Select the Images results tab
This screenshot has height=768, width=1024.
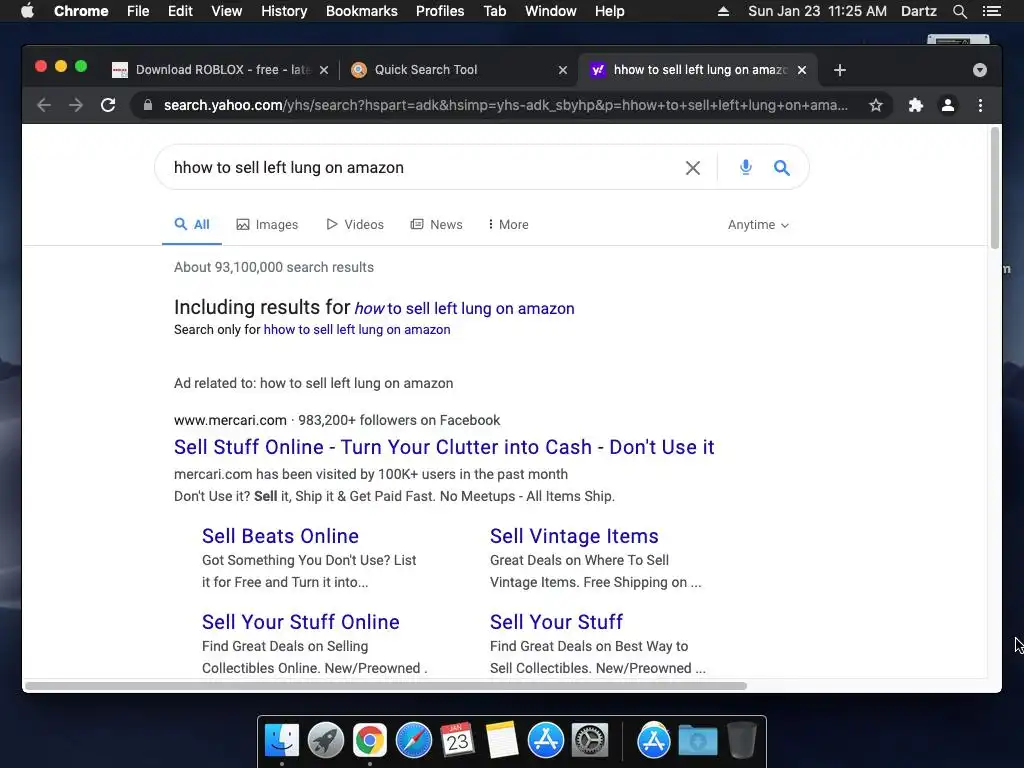click(267, 225)
